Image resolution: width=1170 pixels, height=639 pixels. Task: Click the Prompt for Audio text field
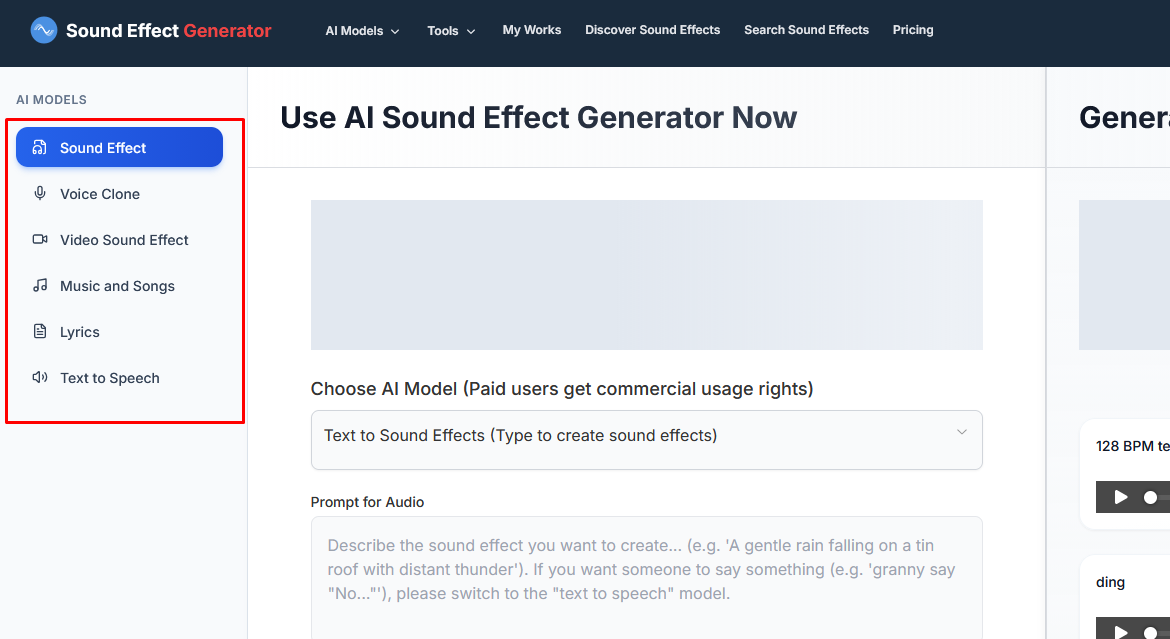(x=646, y=575)
